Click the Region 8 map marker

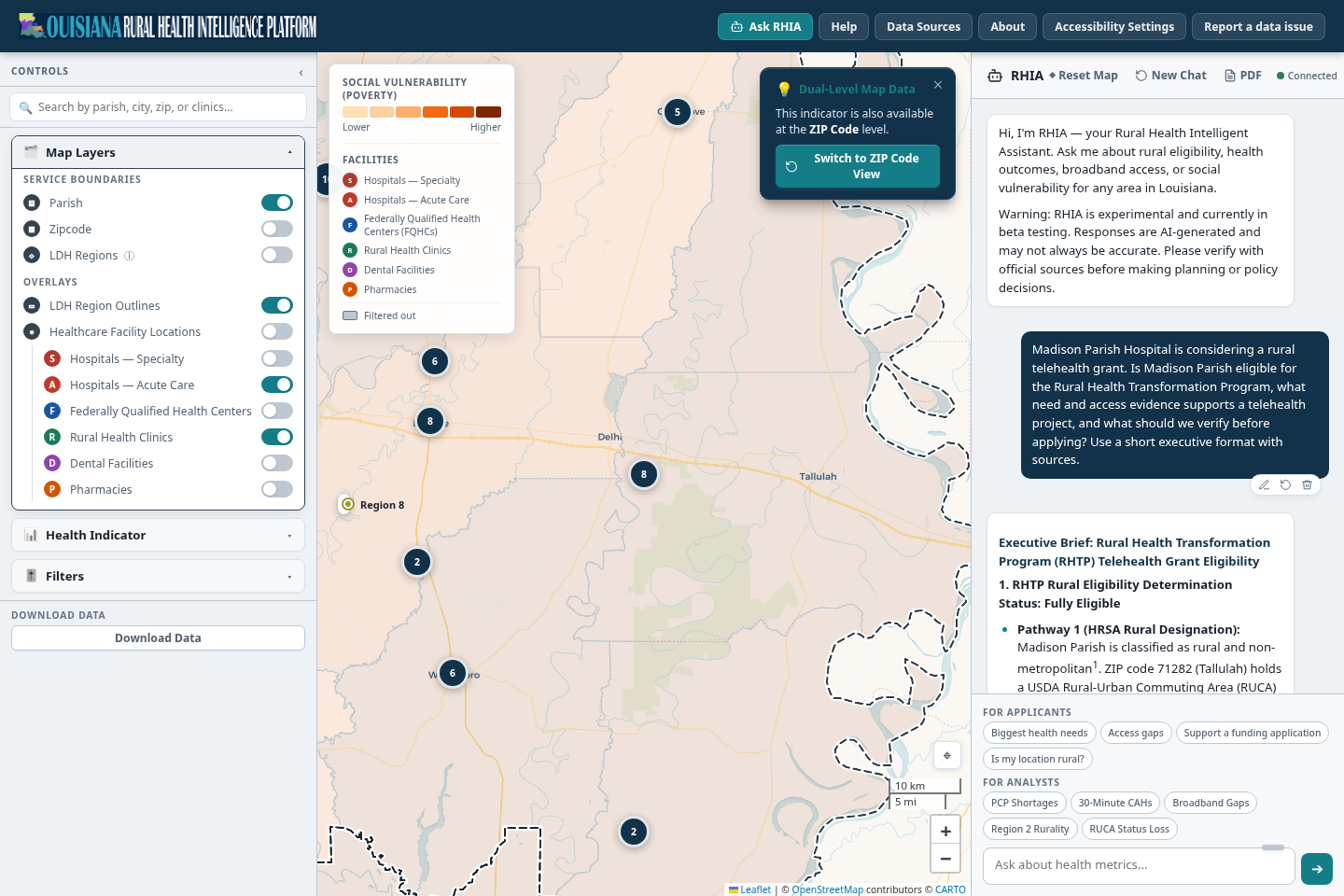(348, 504)
